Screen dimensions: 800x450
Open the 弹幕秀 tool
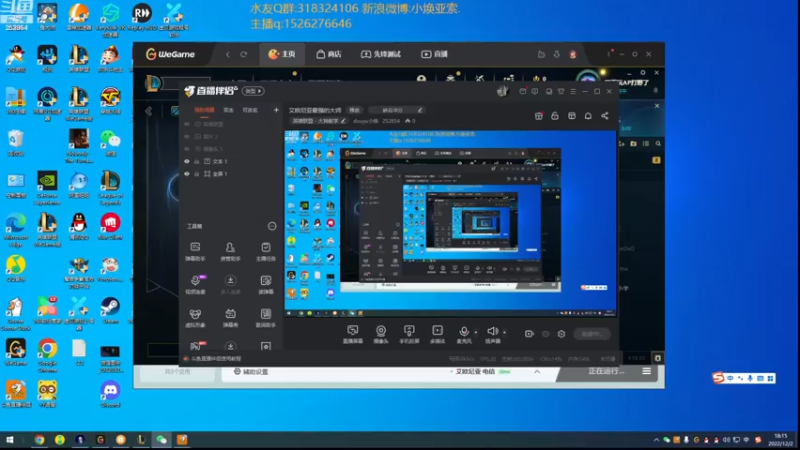point(230,317)
